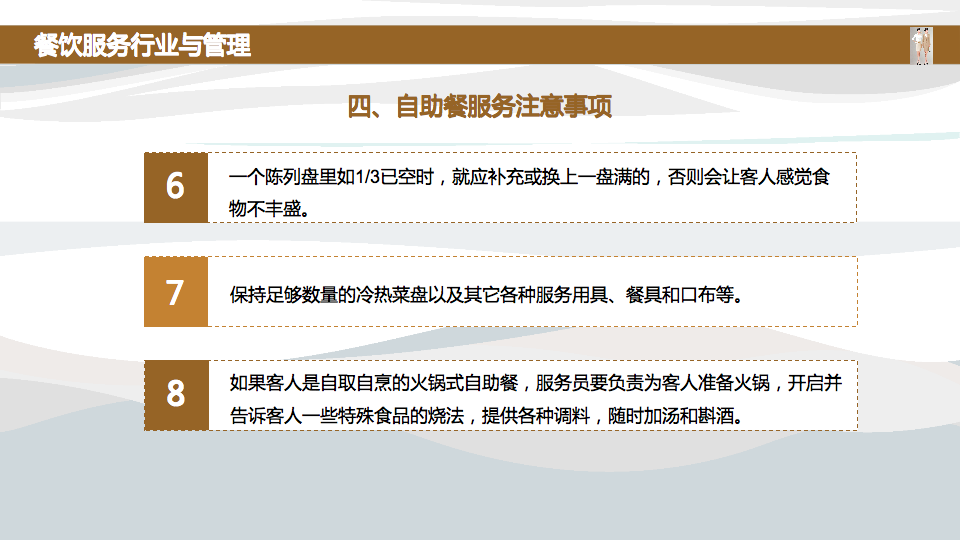
Task: Click the small figure image in the header
Action: [x=921, y=45]
